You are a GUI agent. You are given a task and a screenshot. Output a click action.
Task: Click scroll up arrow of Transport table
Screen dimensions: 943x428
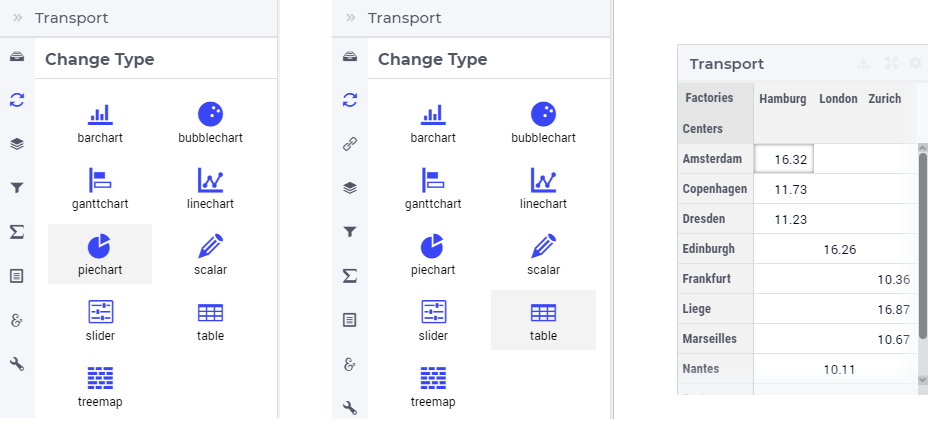(x=923, y=148)
